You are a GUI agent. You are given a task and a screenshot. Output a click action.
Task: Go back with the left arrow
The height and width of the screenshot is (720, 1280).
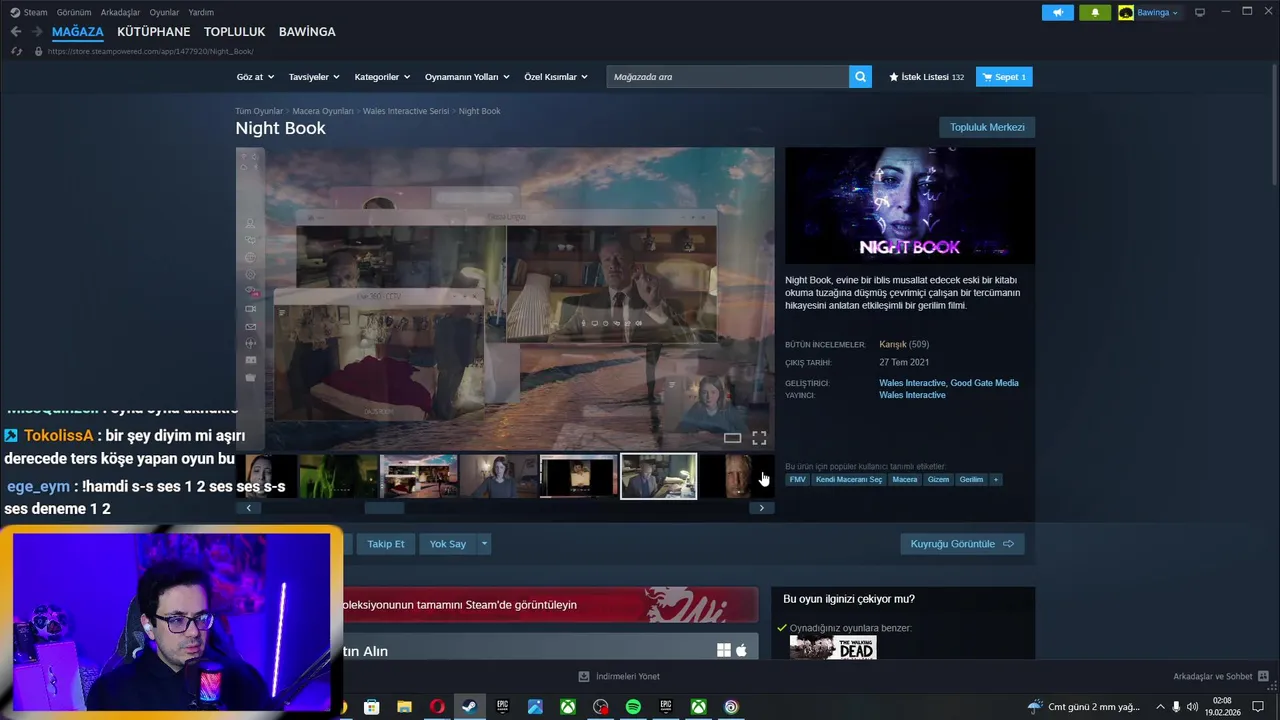click(16, 32)
